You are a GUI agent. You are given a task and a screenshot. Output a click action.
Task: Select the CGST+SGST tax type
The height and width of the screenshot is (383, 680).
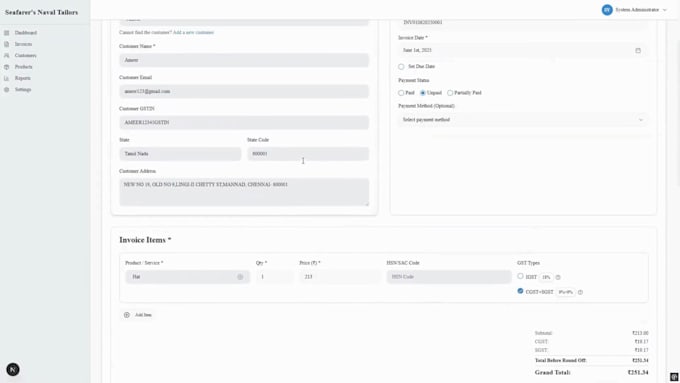[x=520, y=291]
